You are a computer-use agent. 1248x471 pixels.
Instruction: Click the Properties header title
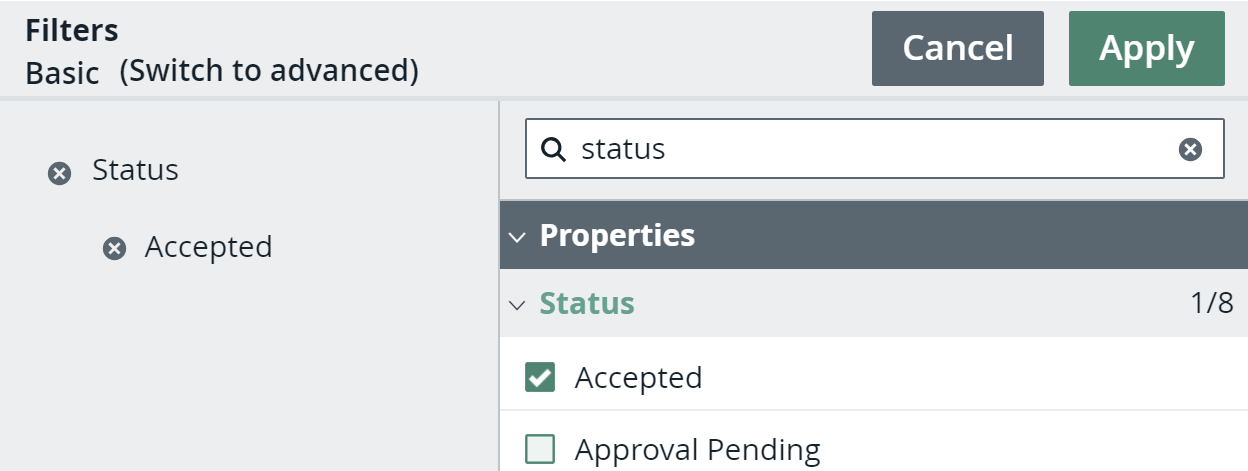pos(617,235)
